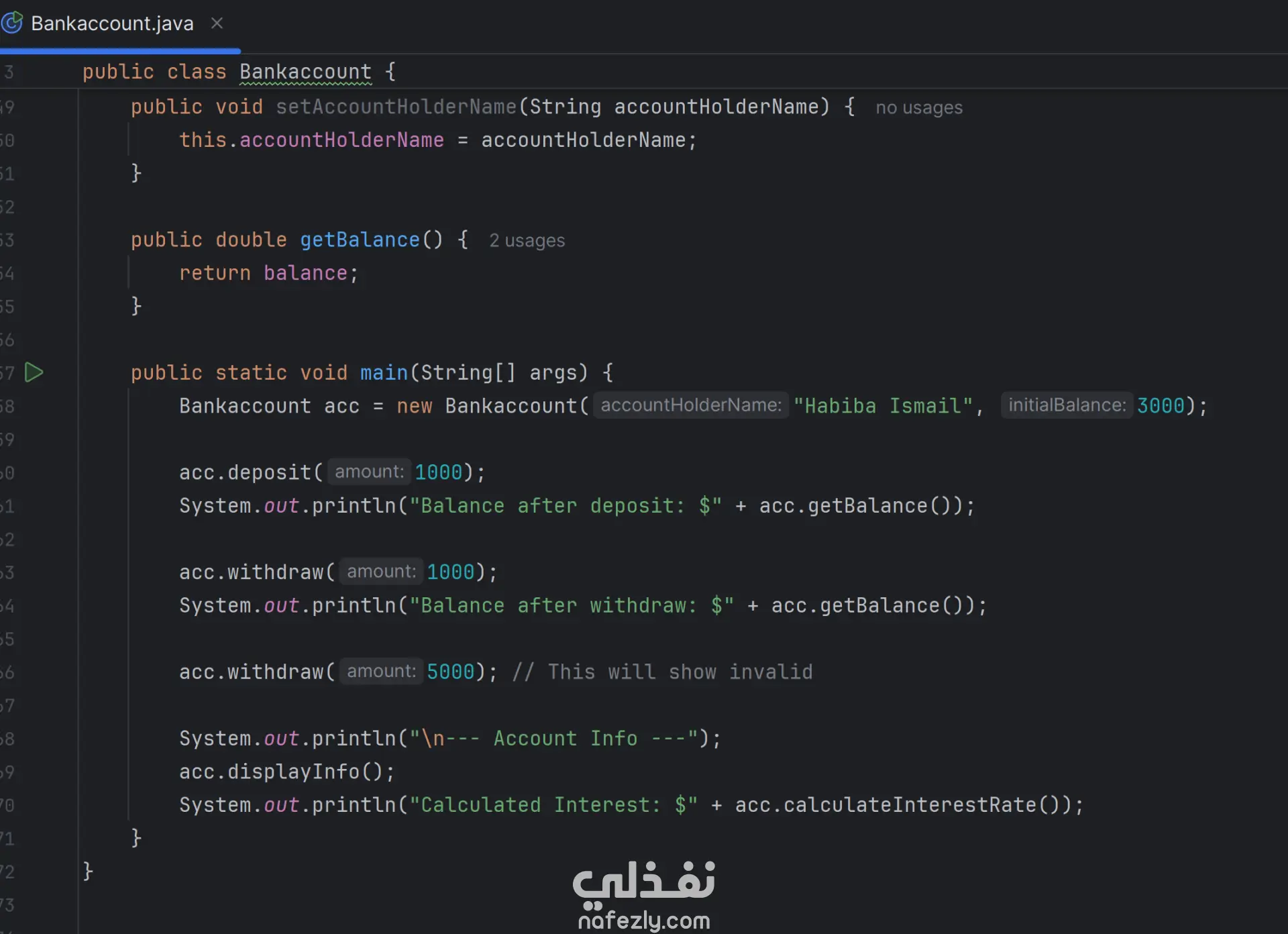
Task: Click the getBalance method name in its declaration
Action: click(x=360, y=240)
